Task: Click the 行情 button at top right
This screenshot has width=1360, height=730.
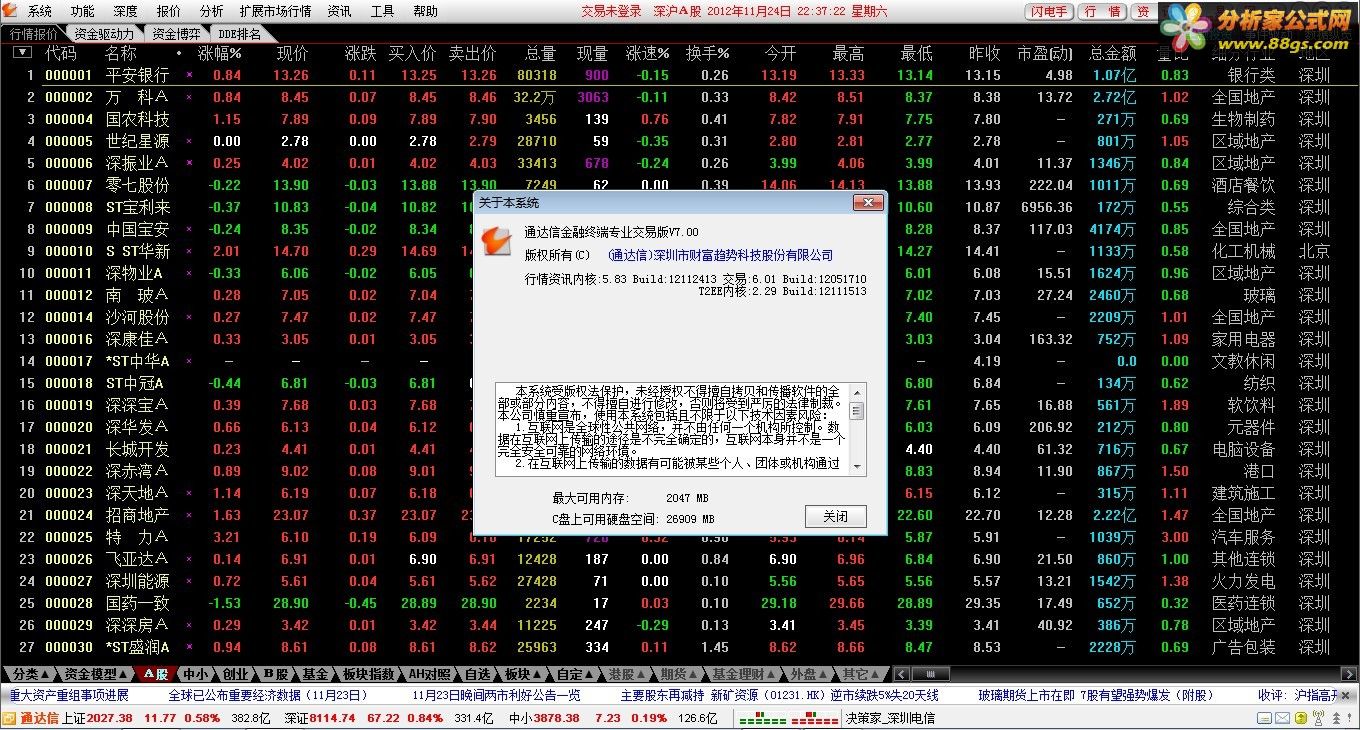Action: [1102, 12]
